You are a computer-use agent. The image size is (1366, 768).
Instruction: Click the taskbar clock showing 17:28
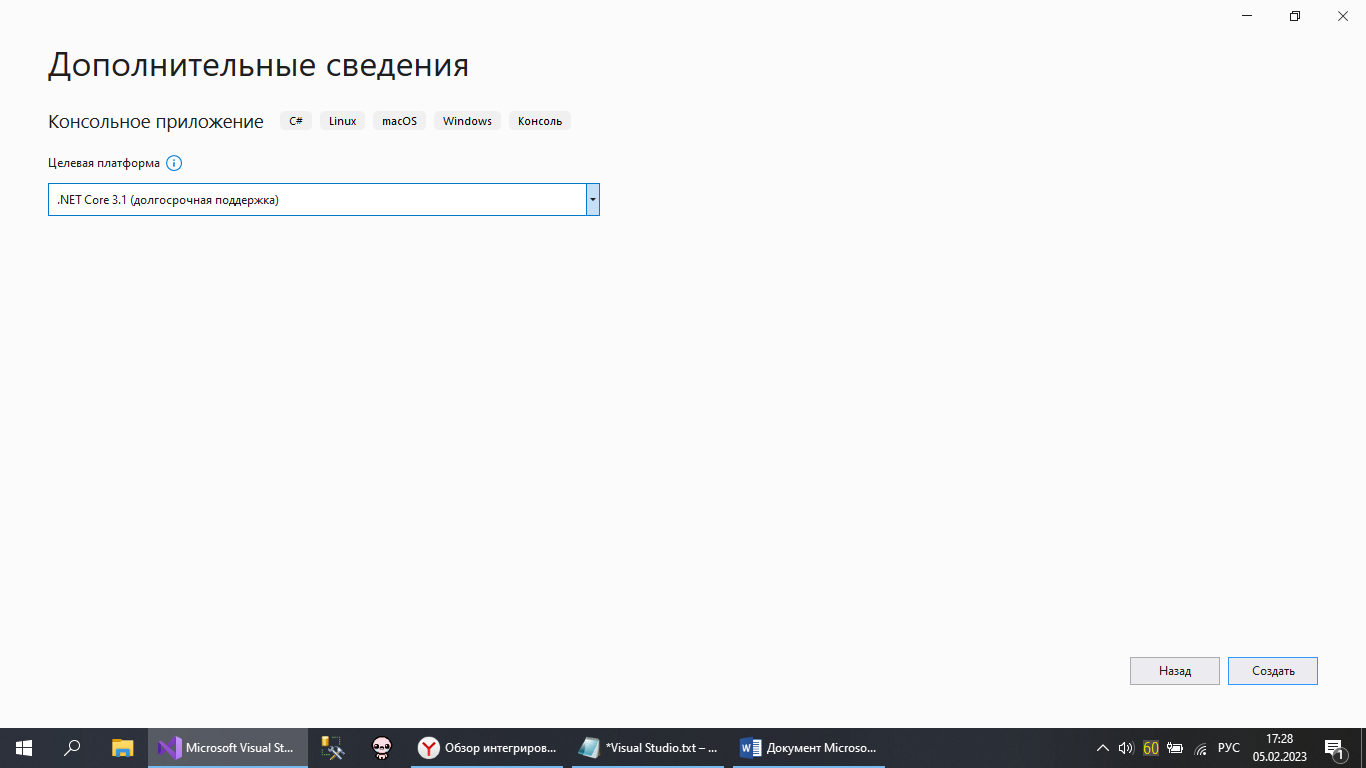[x=1279, y=747]
